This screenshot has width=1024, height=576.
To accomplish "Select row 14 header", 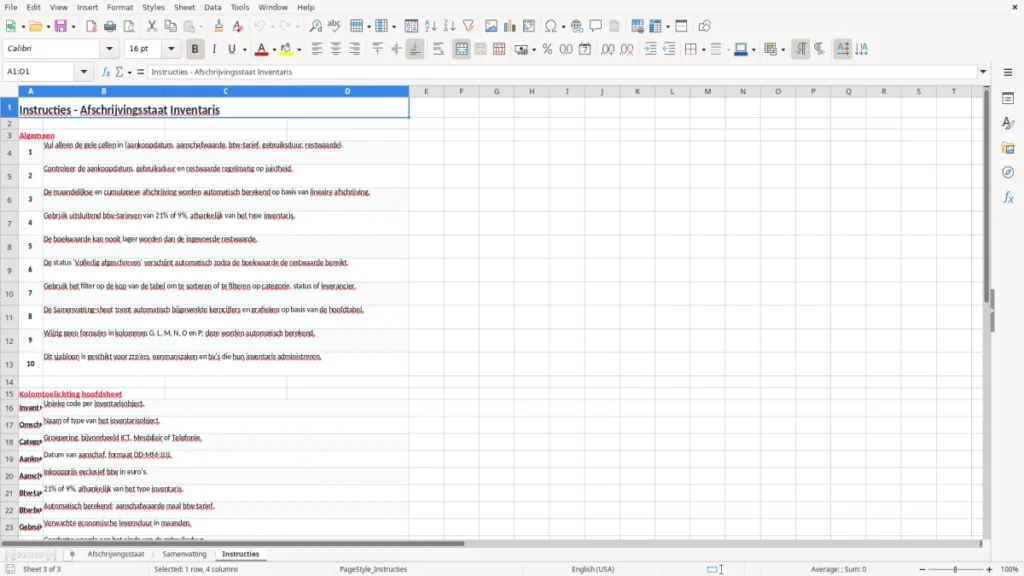I will [x=9, y=382].
